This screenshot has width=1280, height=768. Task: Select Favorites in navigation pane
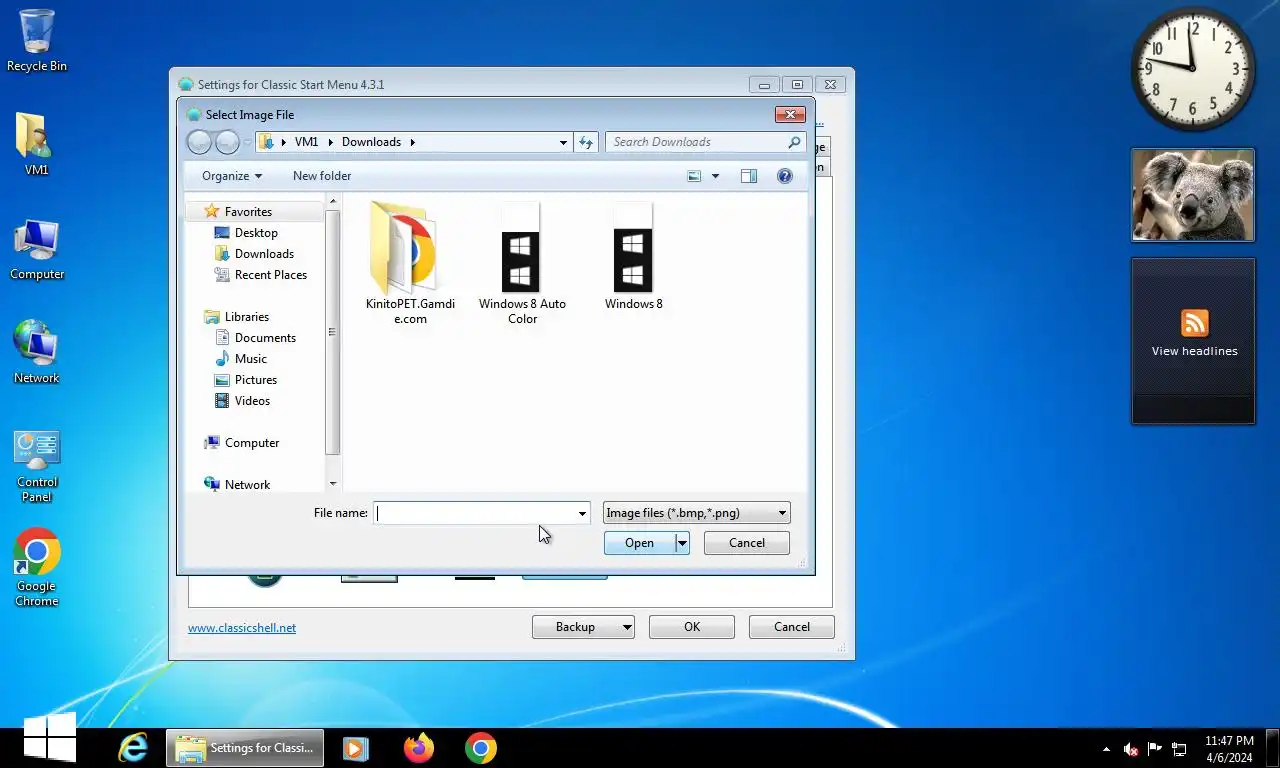(248, 211)
